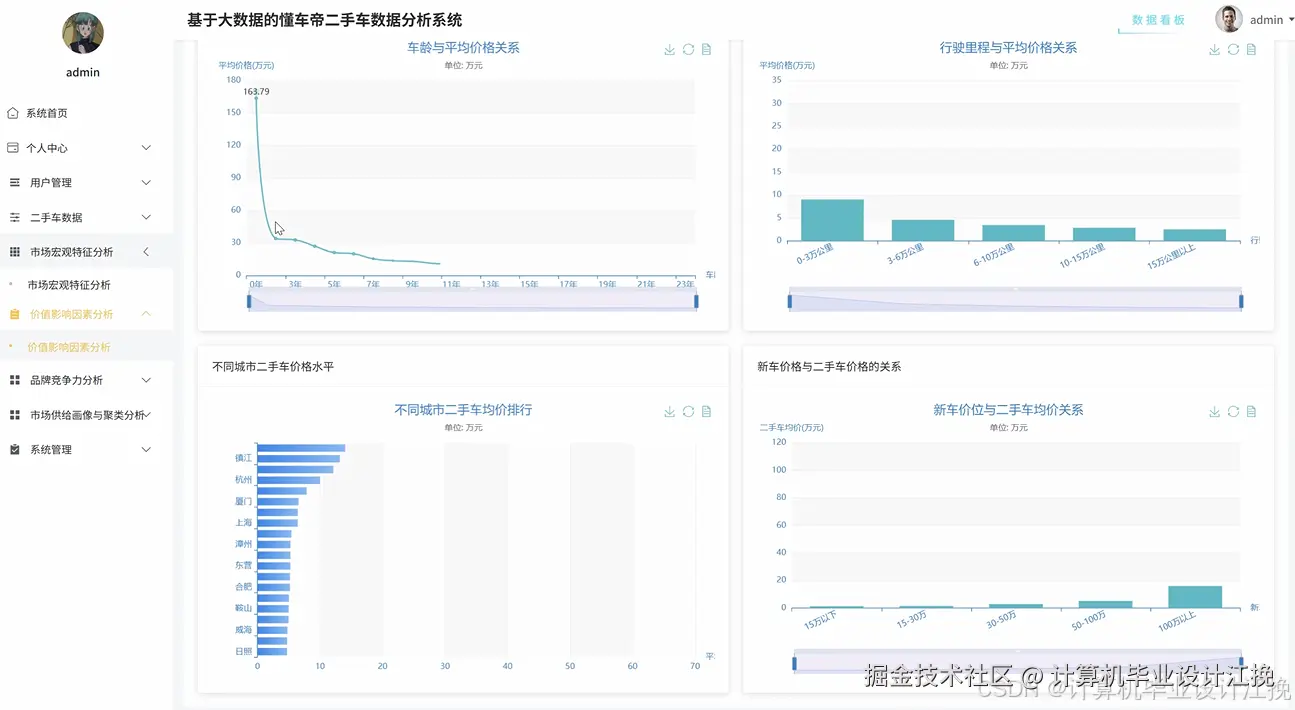Click the 0-3万公里 bar in mileage chart

[x=832, y=220]
